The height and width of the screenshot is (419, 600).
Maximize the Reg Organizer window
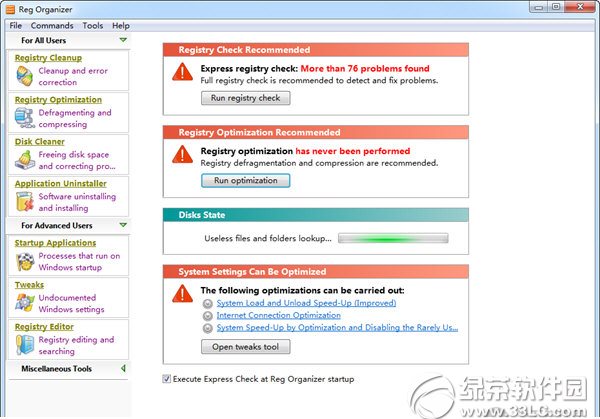pos(556,7)
